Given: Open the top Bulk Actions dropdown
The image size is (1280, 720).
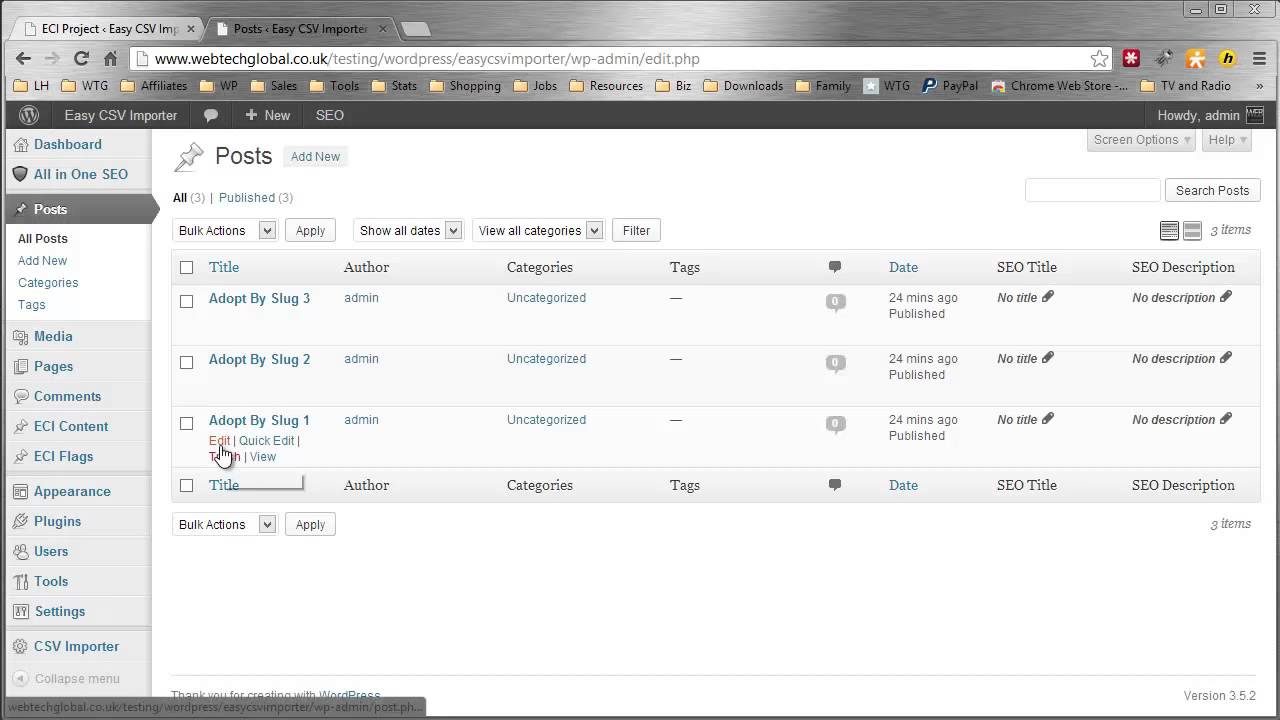Looking at the screenshot, I should coord(224,231).
